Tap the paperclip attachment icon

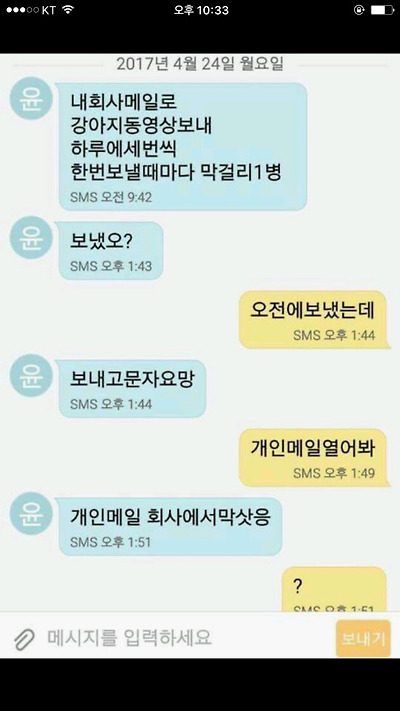pos(24,639)
